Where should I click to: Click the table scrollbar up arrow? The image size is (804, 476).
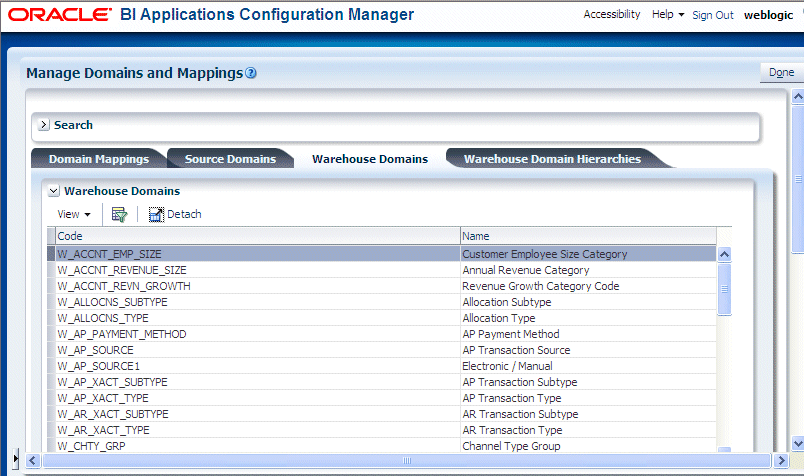[724, 254]
